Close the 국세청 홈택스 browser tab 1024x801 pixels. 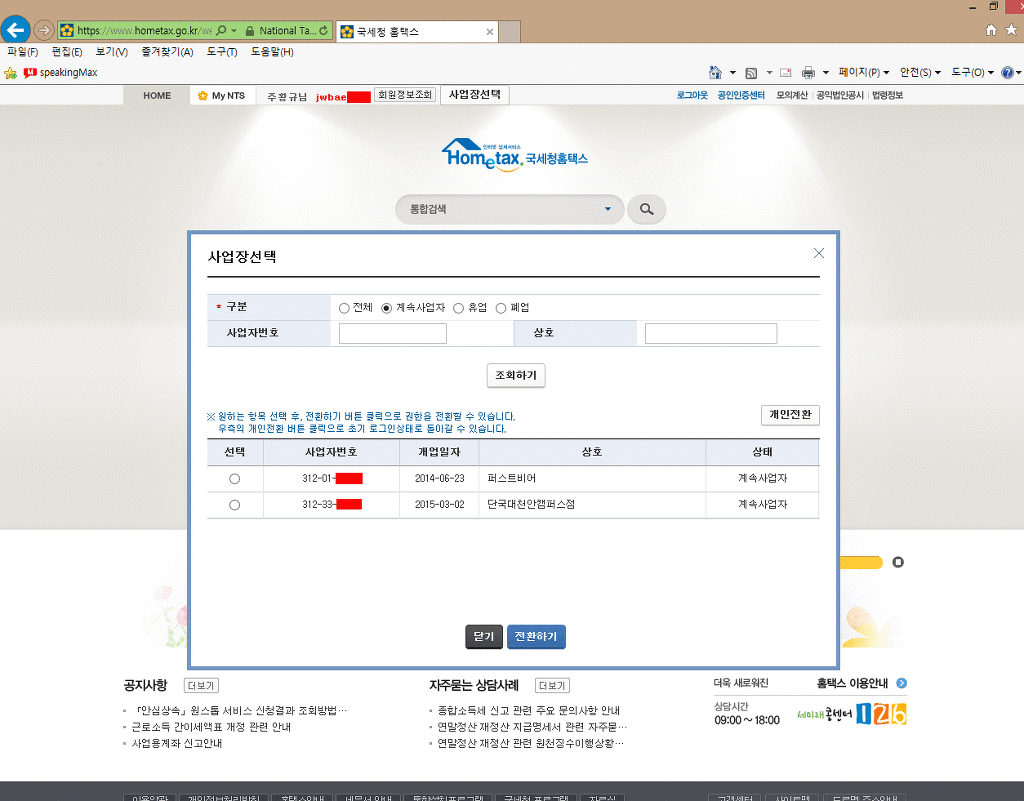click(490, 31)
